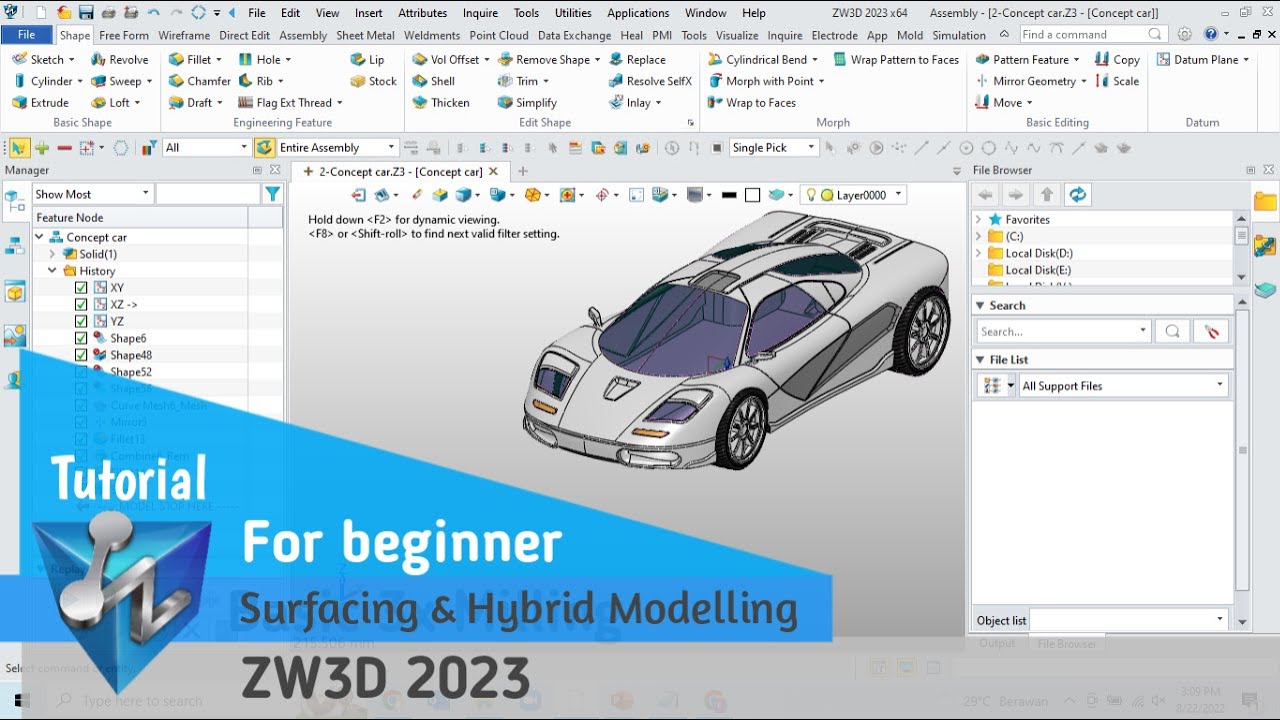The height and width of the screenshot is (720, 1280).
Task: Select the Revolve tool
Action: click(x=119, y=60)
